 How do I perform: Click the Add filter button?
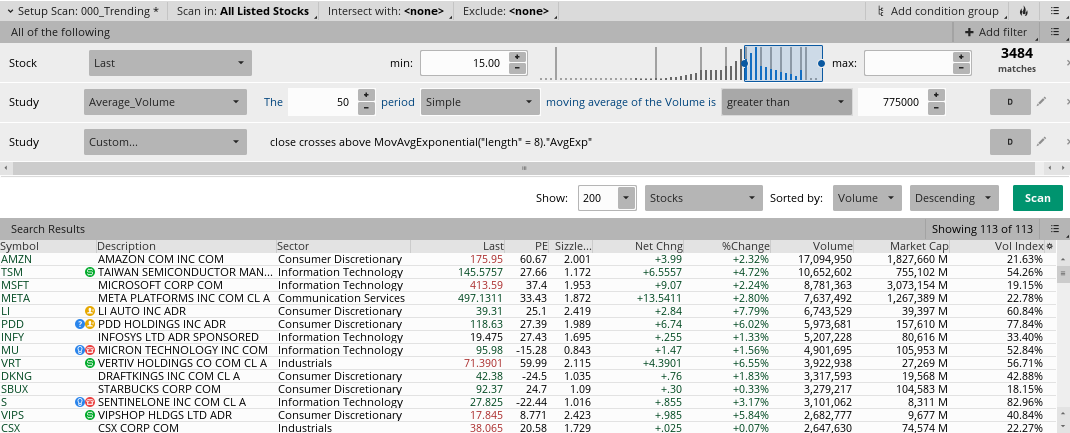pyautogui.click(x=995, y=32)
